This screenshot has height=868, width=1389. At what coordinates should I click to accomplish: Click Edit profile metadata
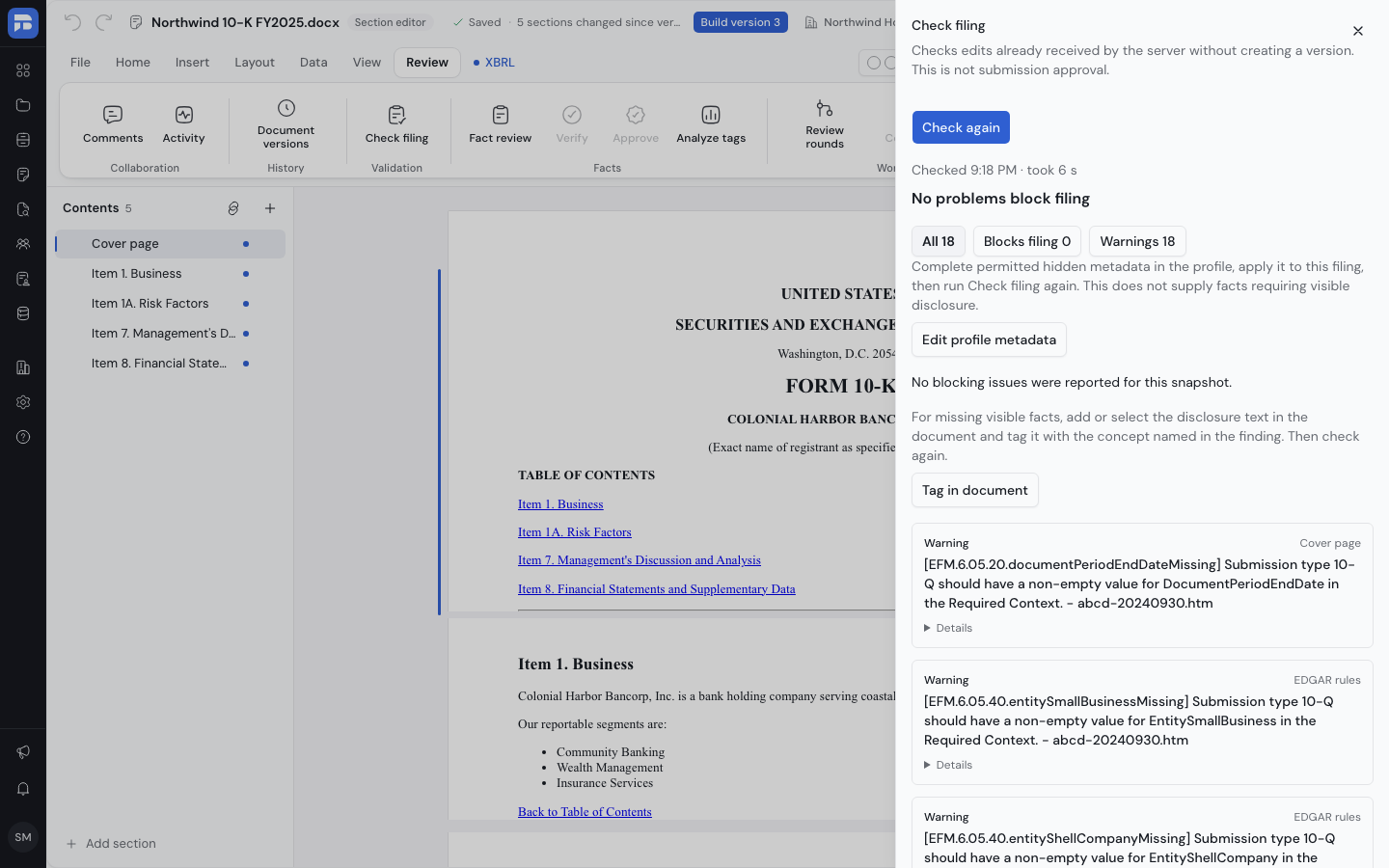989,339
